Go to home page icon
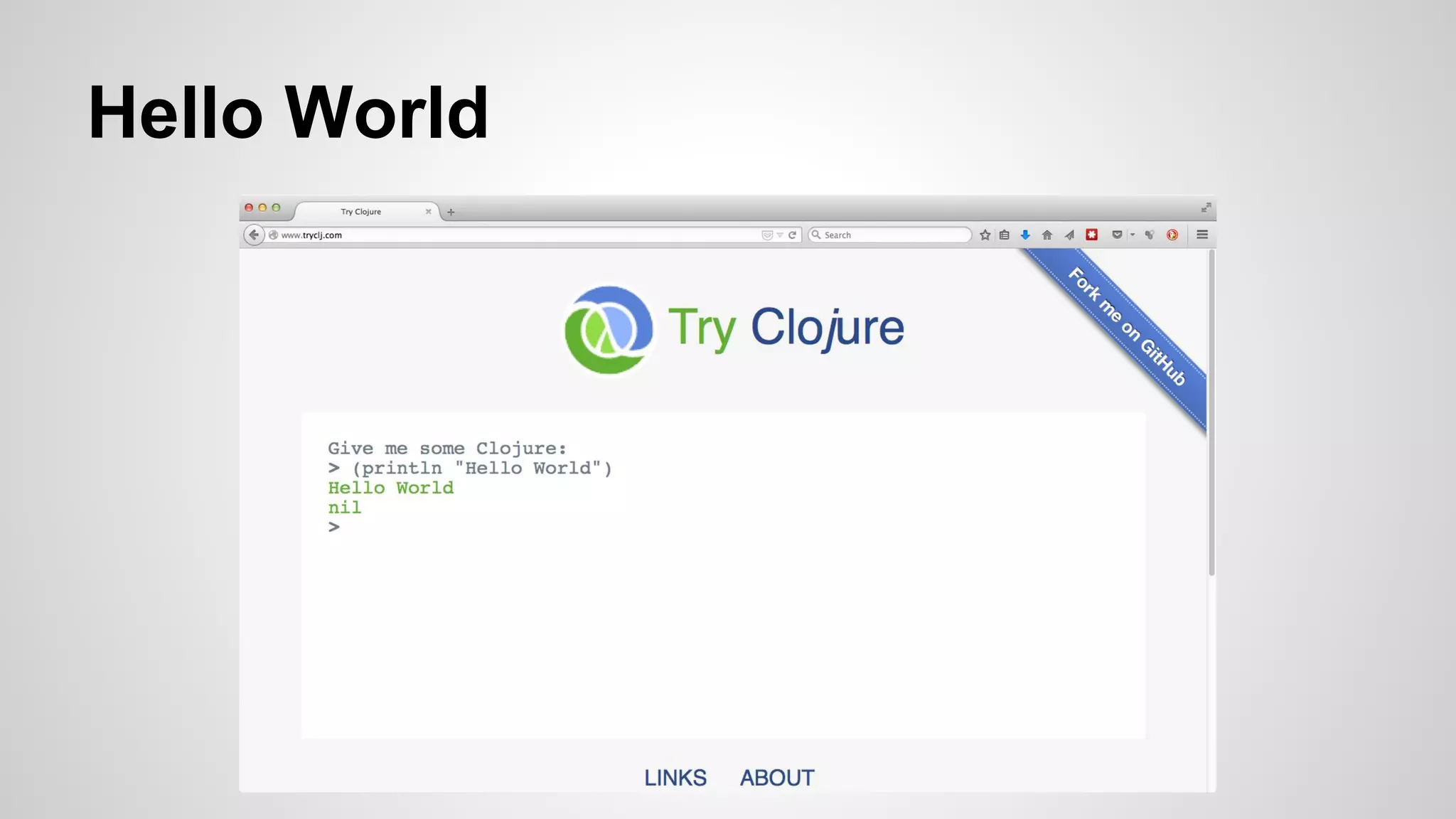 click(x=1046, y=235)
